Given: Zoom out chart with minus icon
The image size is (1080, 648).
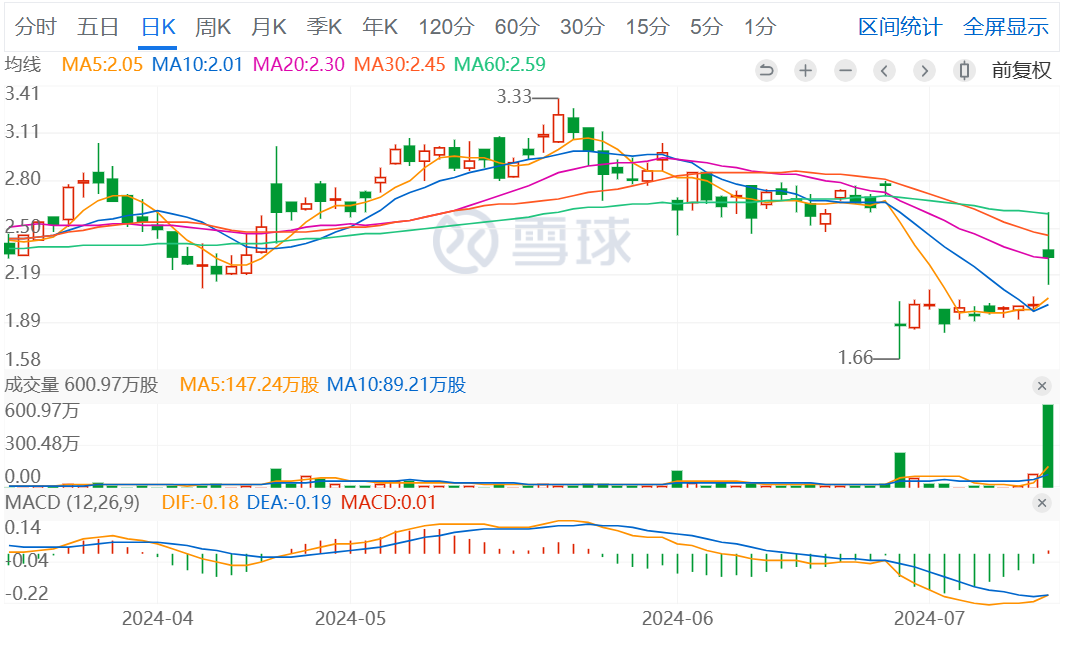Looking at the screenshot, I should click(x=845, y=70).
